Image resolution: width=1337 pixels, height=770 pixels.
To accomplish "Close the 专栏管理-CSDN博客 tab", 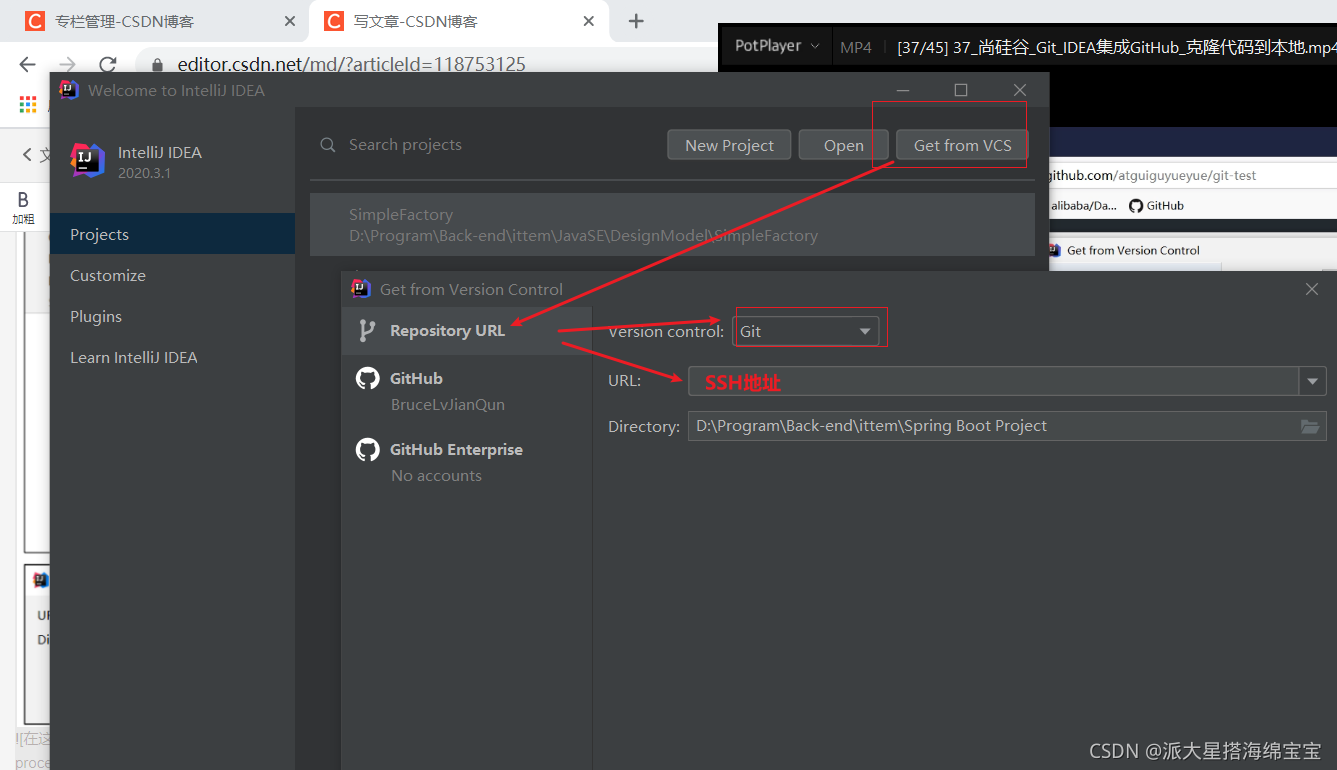I will pyautogui.click(x=290, y=21).
